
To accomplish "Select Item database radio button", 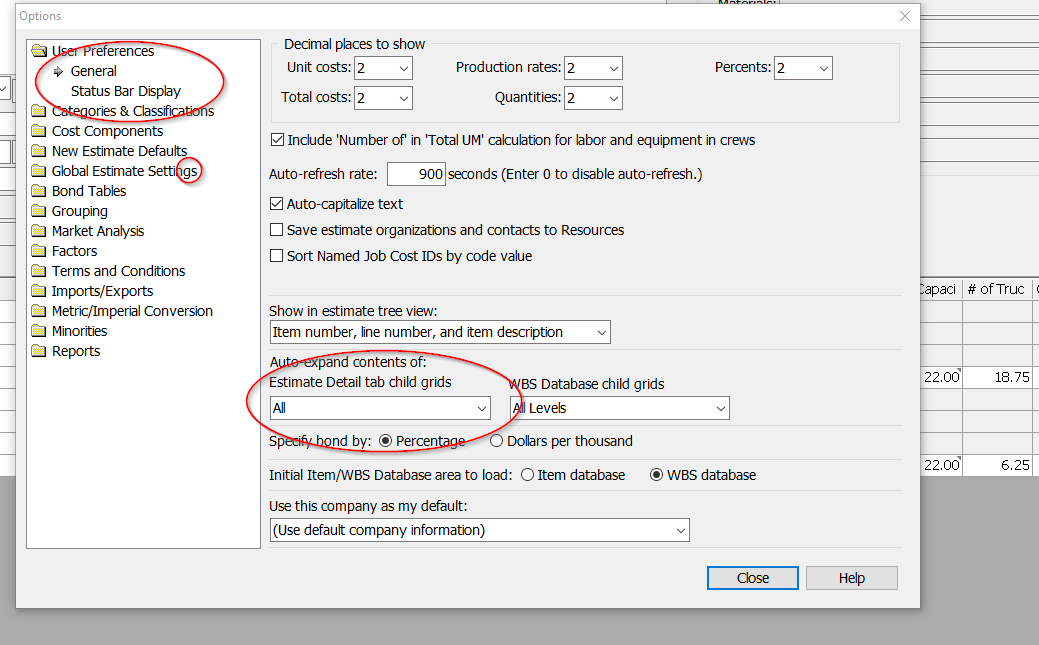I will coord(527,475).
